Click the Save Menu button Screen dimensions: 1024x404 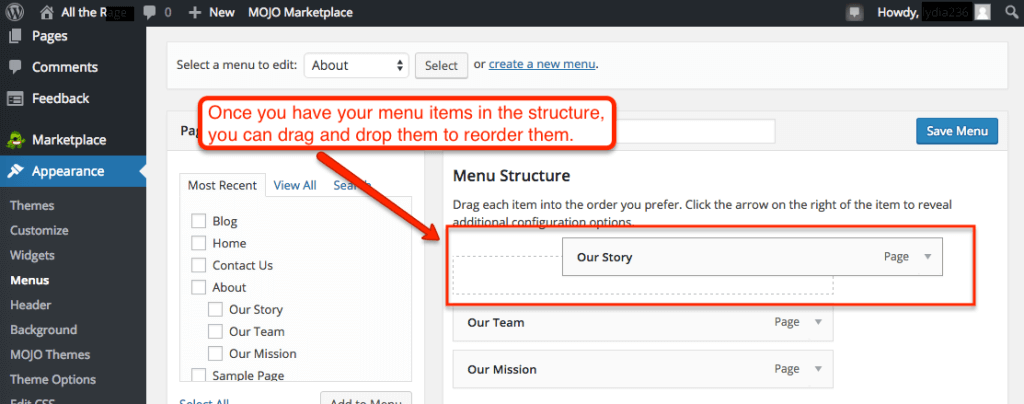[957, 131]
